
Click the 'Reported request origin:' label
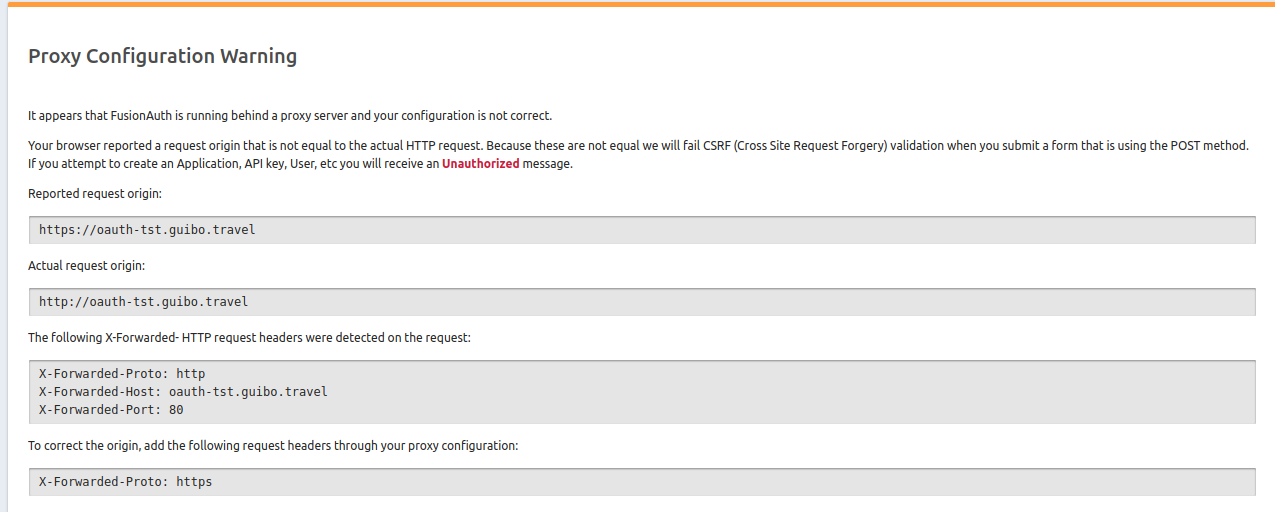pyautogui.click(x=95, y=193)
